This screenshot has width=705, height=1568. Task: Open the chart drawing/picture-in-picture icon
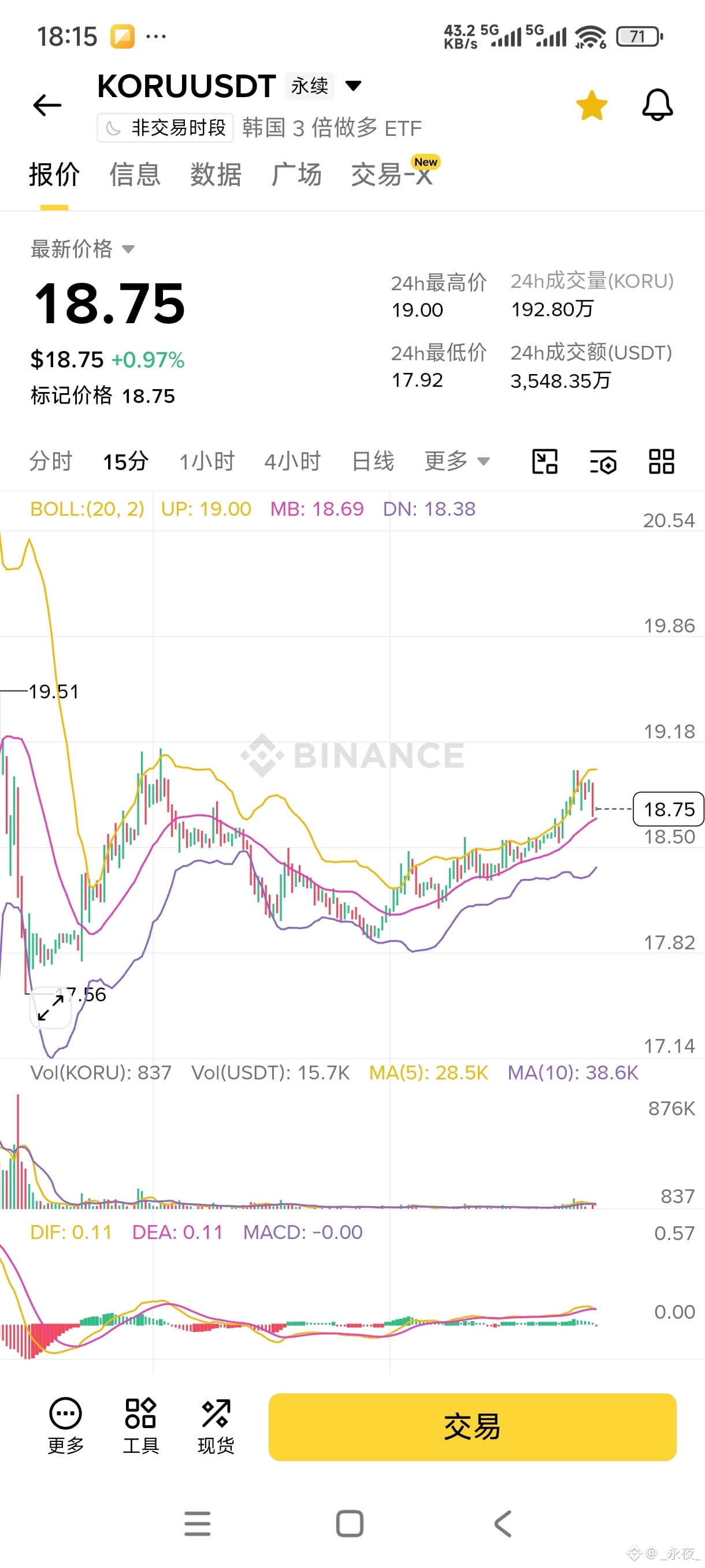(x=544, y=461)
